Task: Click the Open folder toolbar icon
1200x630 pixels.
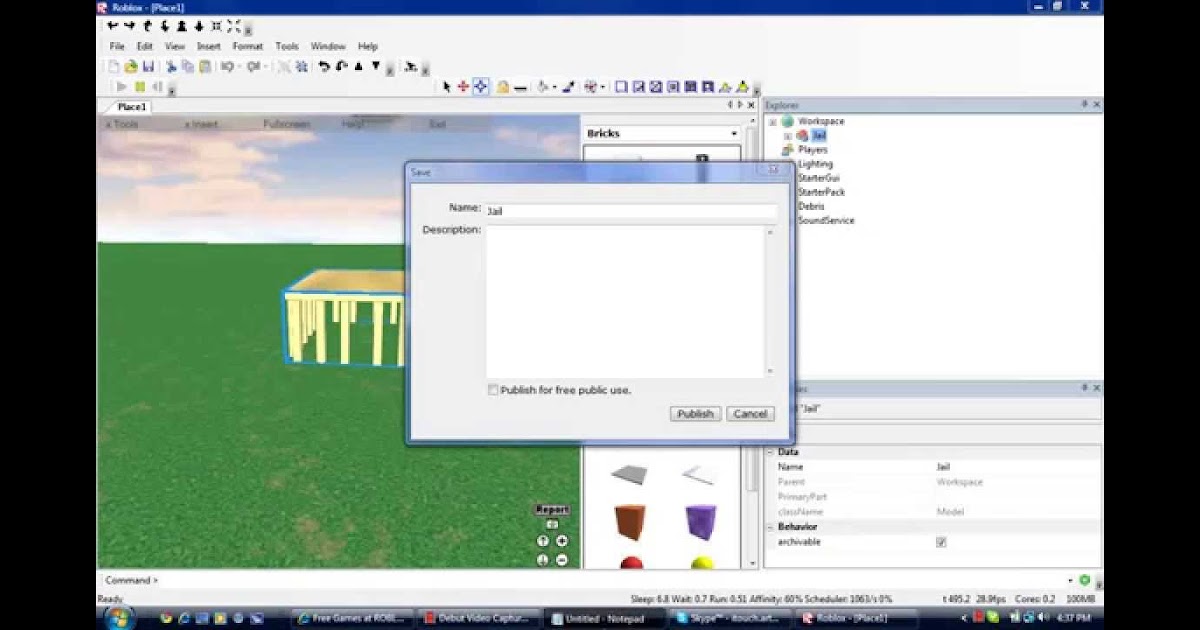Action: [x=130, y=66]
